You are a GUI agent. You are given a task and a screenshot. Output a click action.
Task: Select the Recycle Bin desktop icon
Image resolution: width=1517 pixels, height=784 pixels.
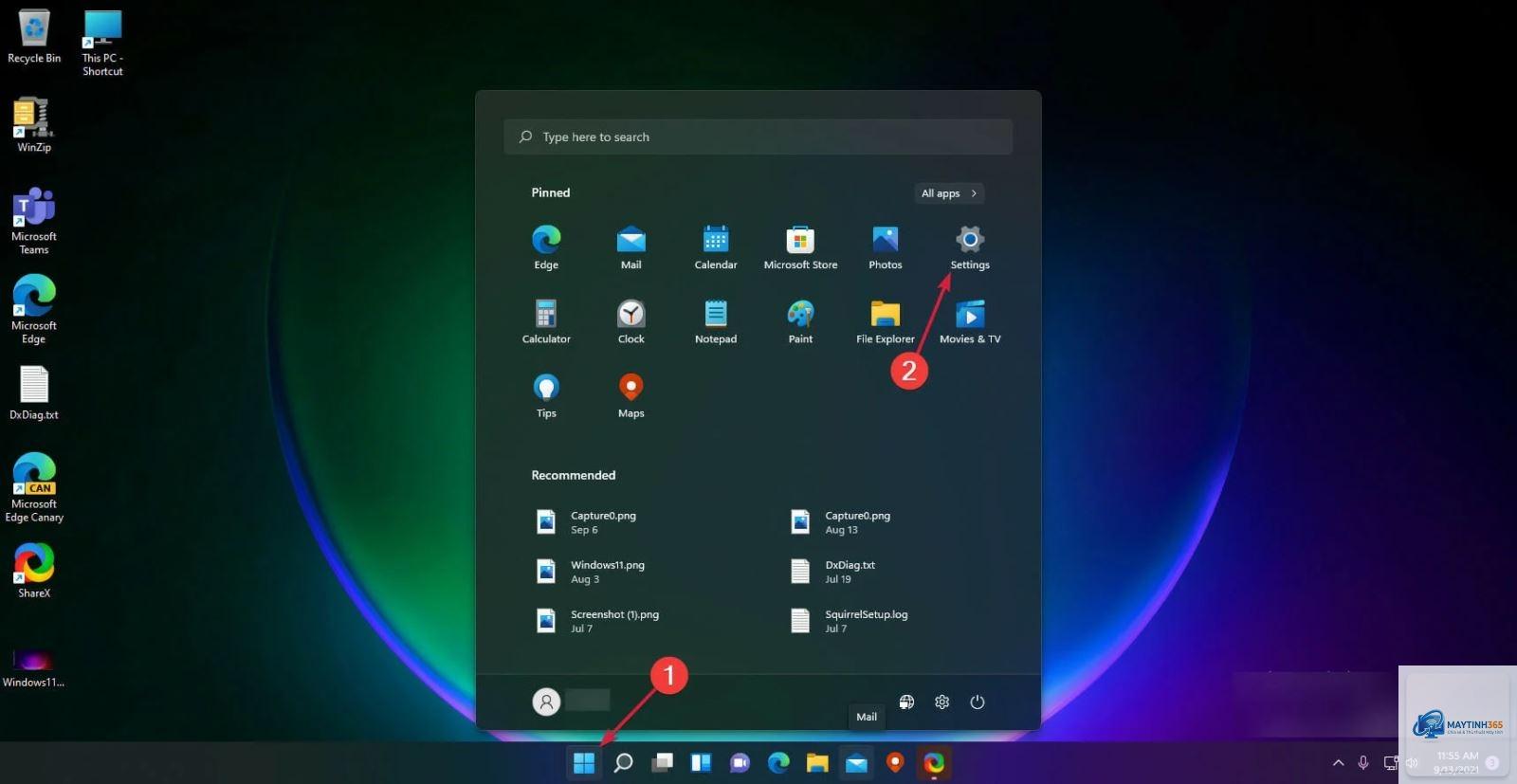coord(34,37)
